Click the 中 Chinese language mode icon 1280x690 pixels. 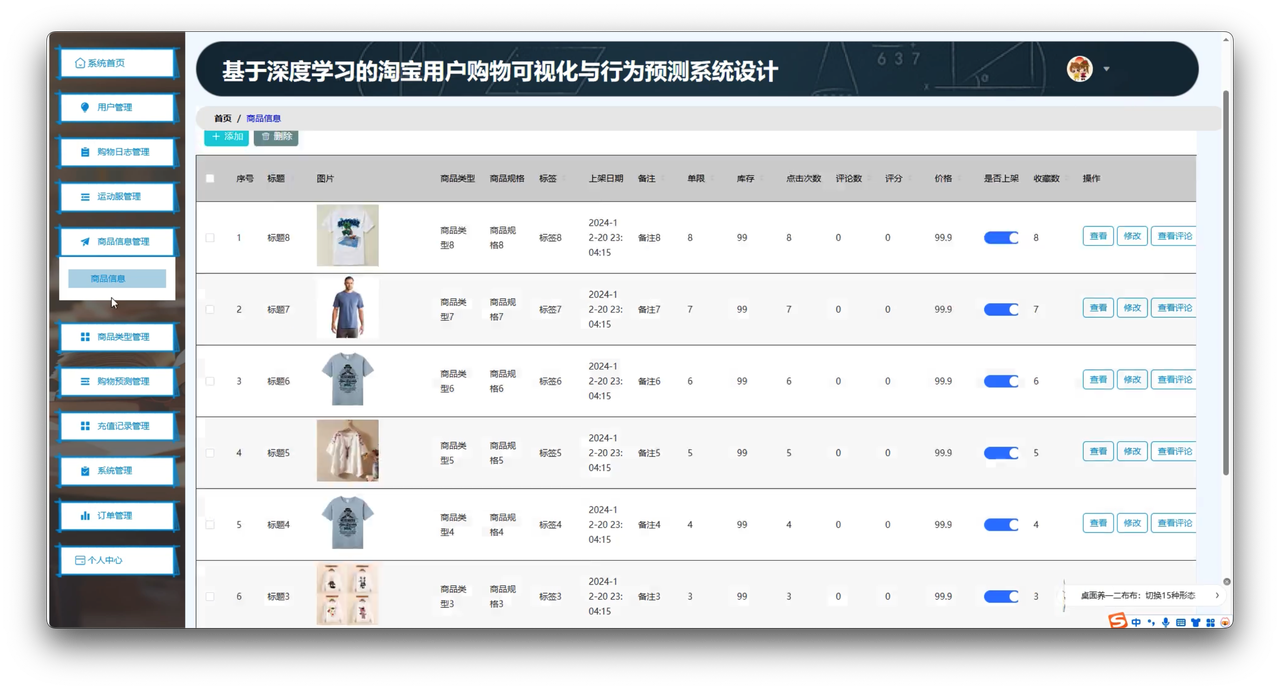[x=1136, y=622]
